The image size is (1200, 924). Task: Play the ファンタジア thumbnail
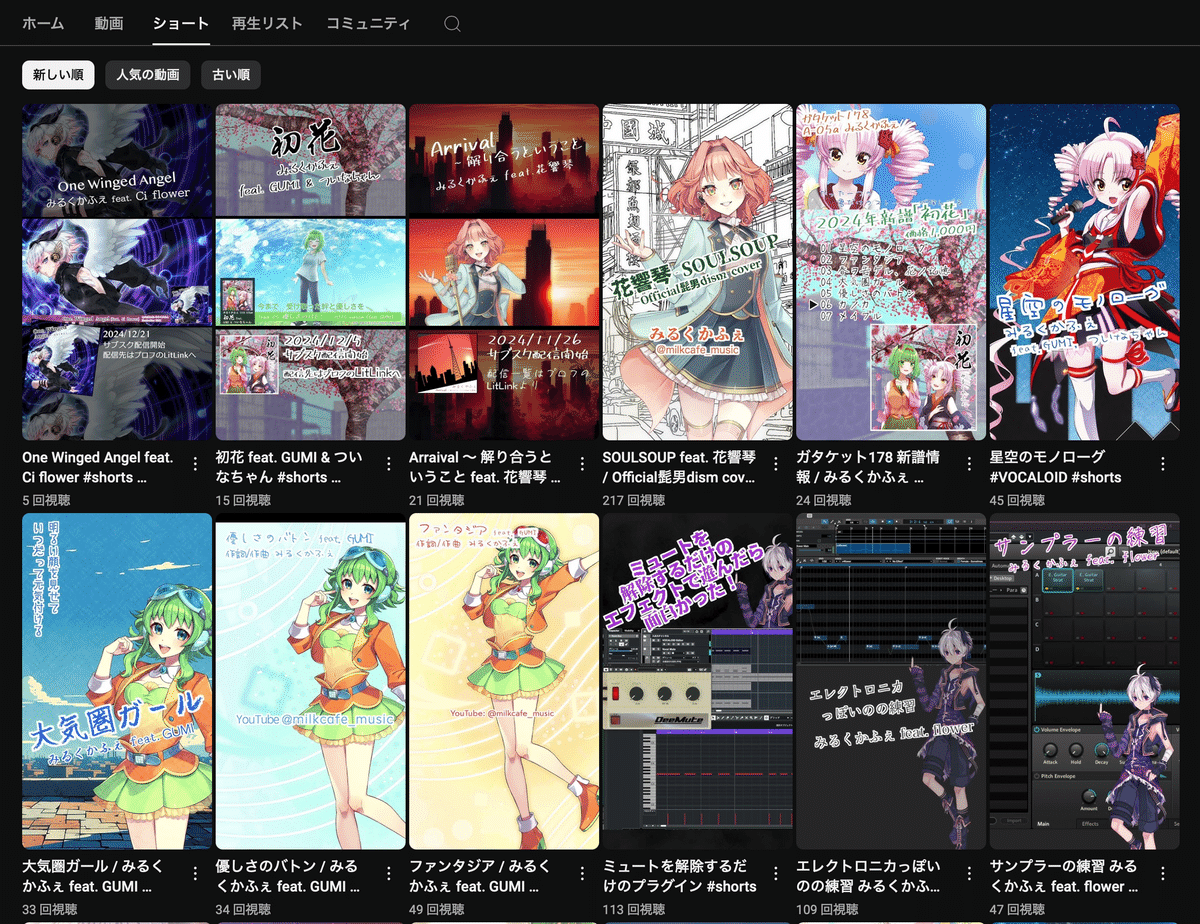pyautogui.click(x=504, y=682)
